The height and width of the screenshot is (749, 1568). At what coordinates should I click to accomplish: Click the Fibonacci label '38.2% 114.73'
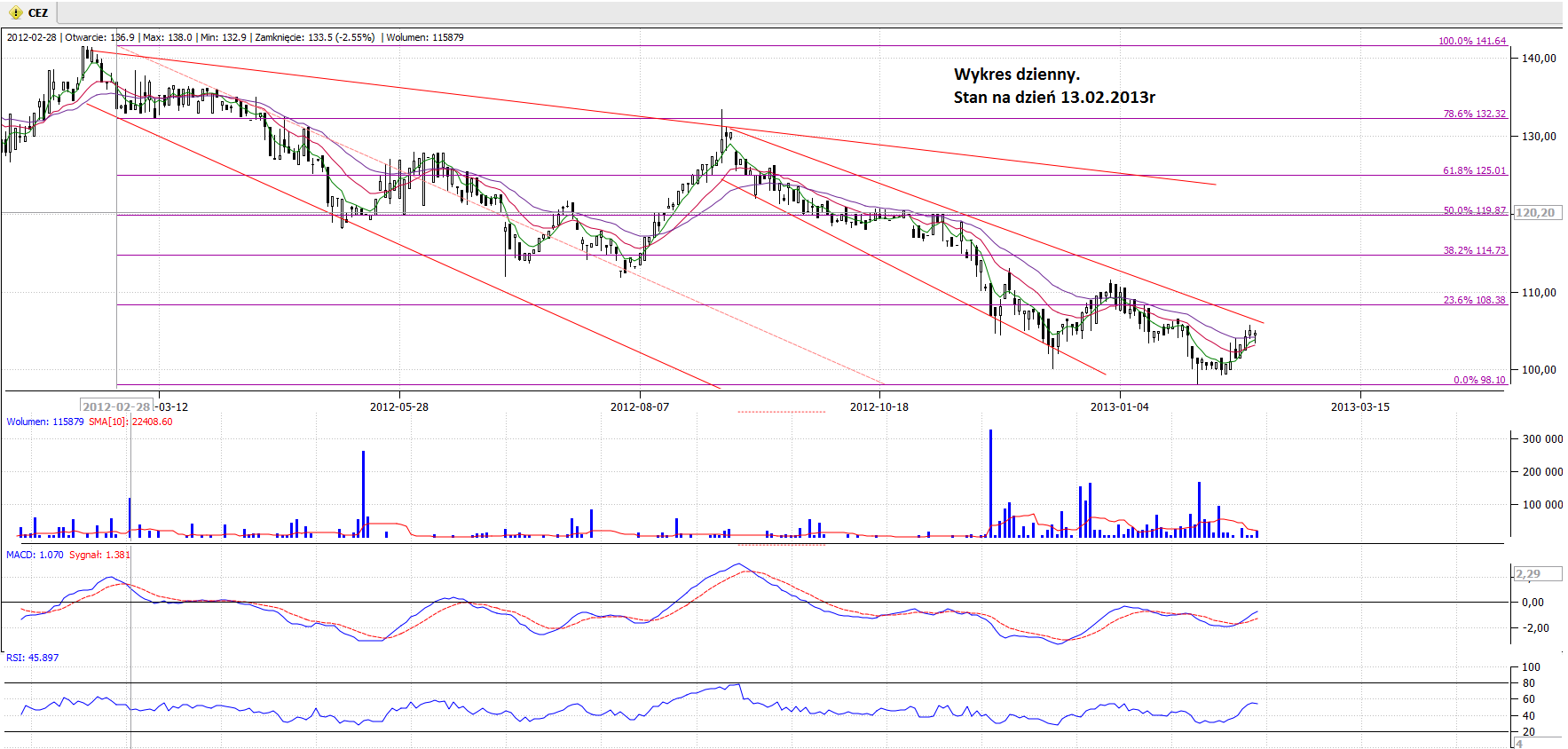point(1474,250)
